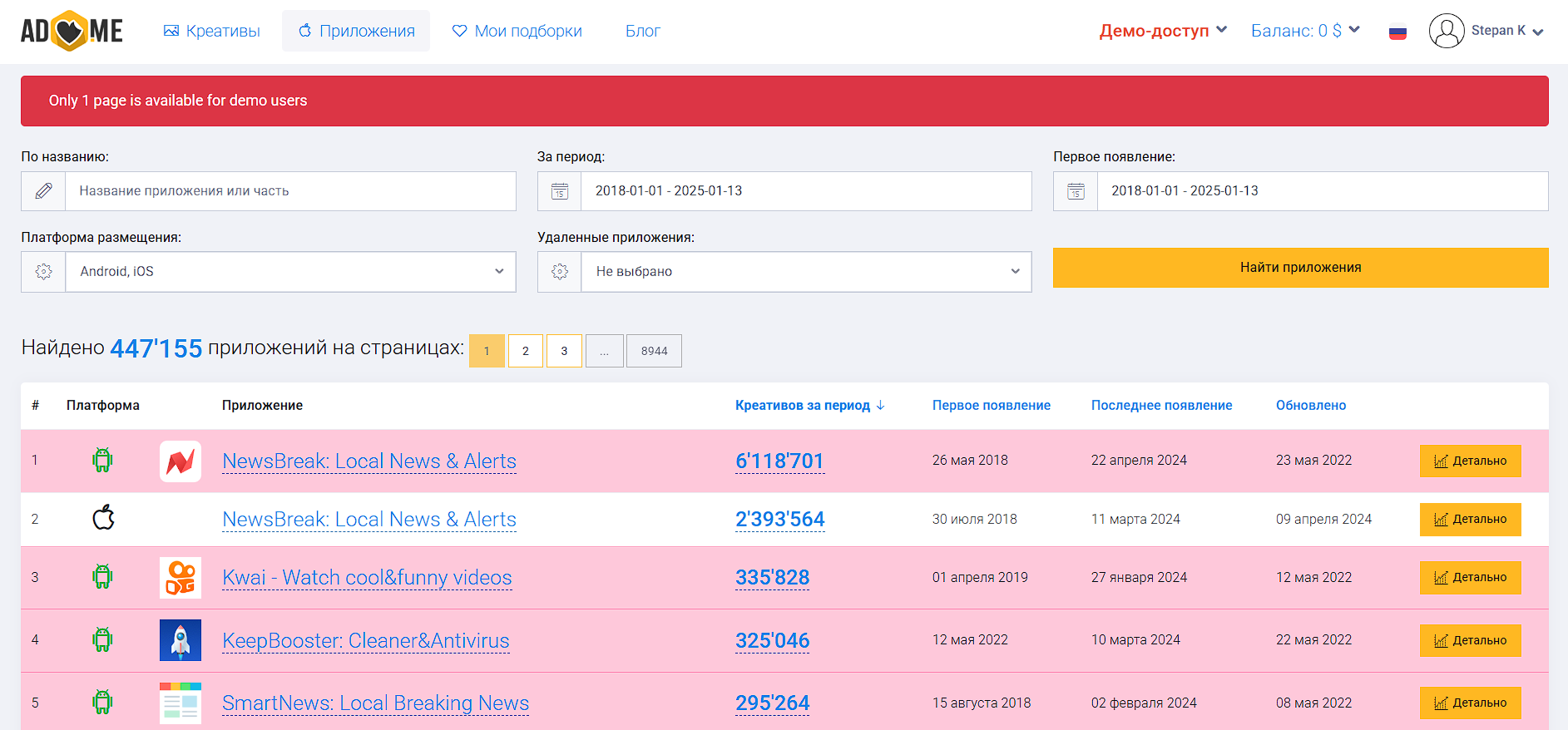1568x730 pixels.
Task: Click the gear icon beside Удаленные приложения
Action: pyautogui.click(x=560, y=272)
